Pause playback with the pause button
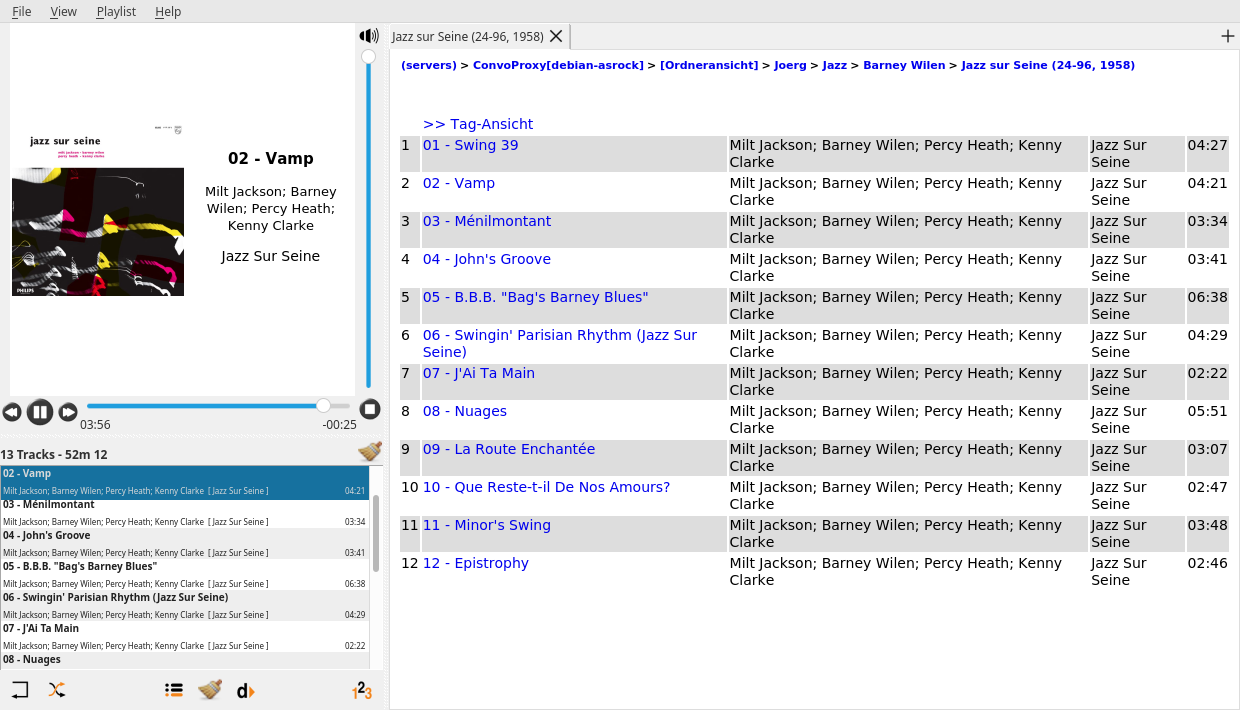Image resolution: width=1240 pixels, height=710 pixels. [x=40, y=411]
